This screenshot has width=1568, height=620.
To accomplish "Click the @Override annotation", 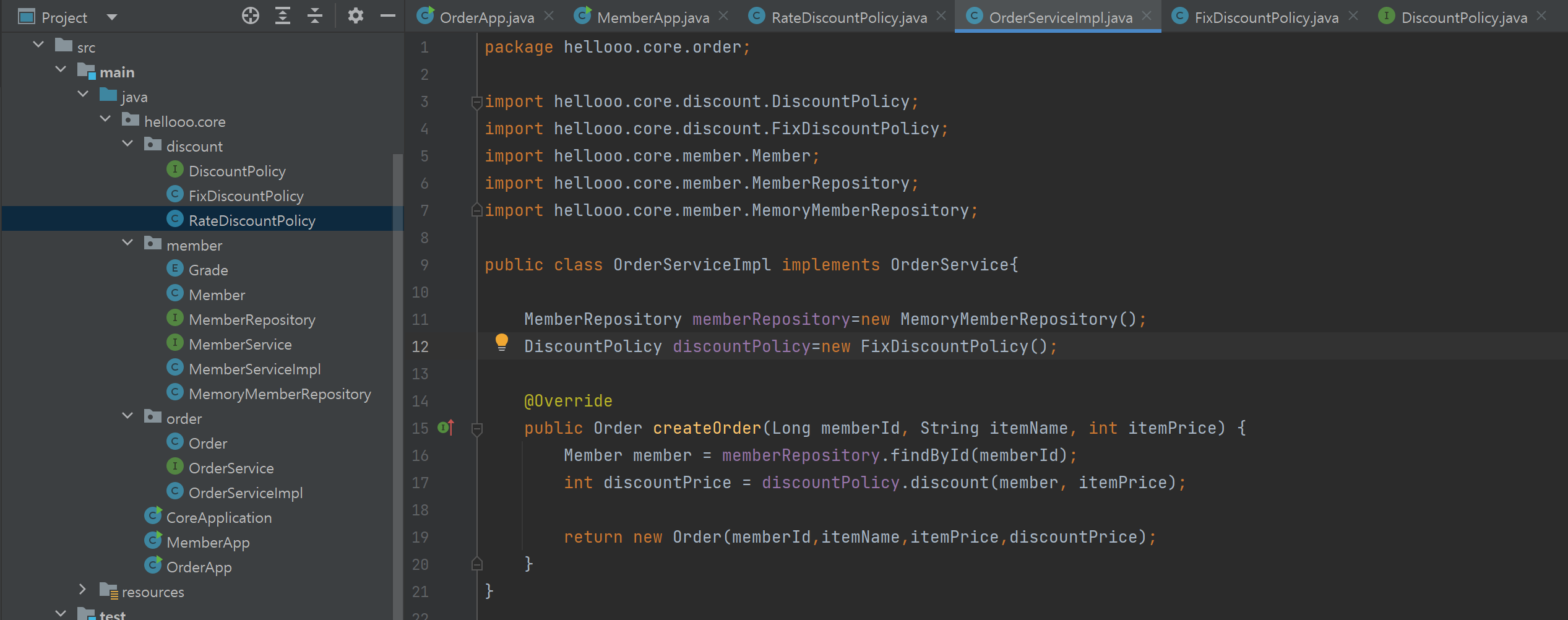I will click(x=568, y=401).
